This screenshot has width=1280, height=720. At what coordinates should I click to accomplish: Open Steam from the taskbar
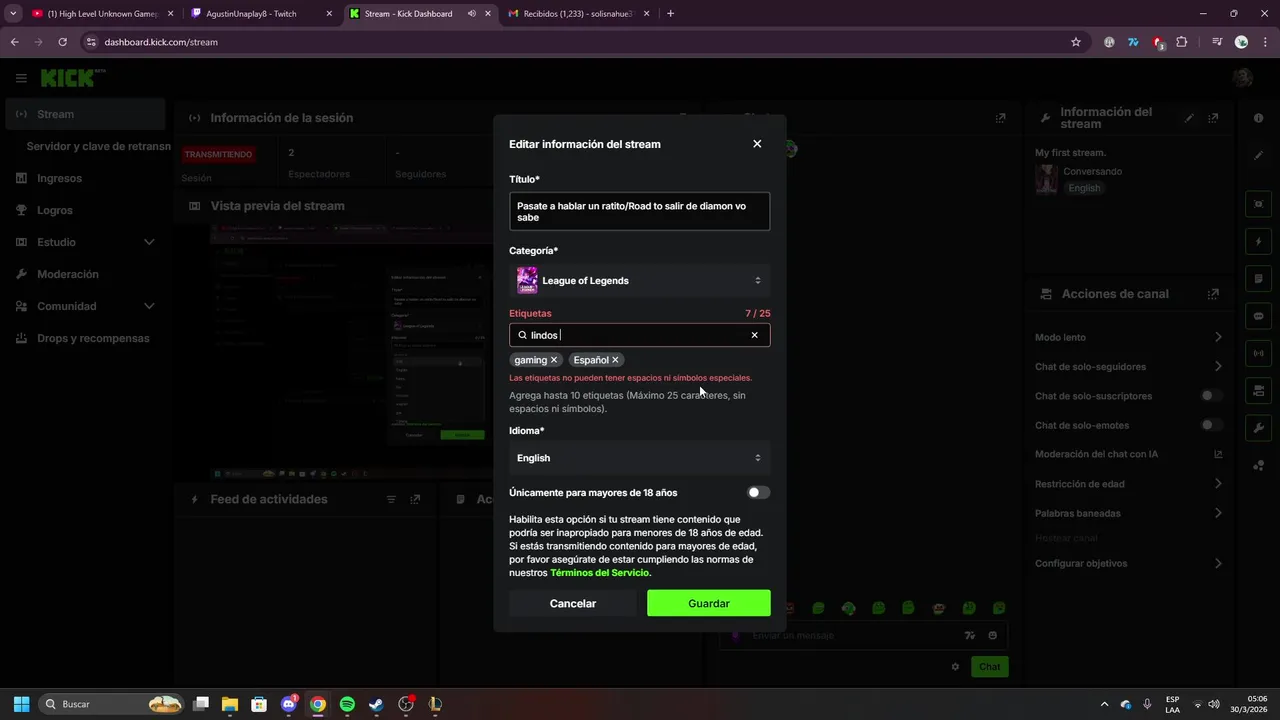[x=376, y=704]
